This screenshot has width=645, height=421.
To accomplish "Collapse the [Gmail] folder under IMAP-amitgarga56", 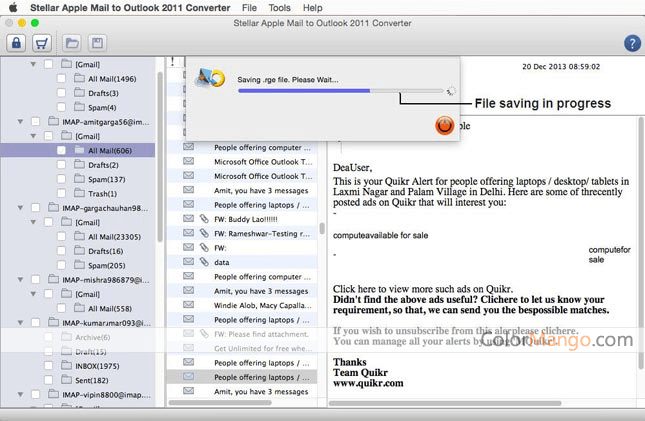I will click(x=33, y=136).
